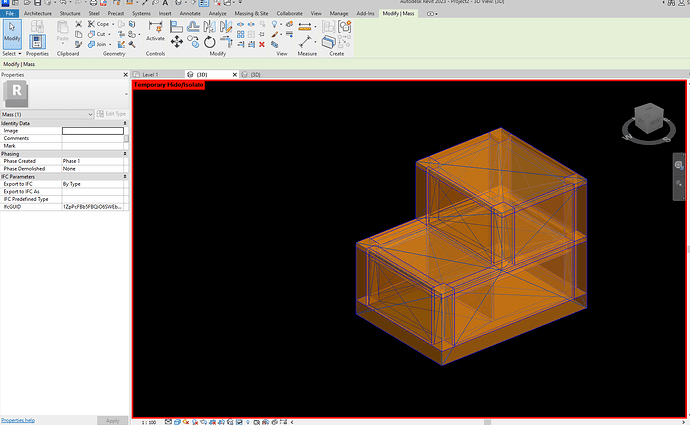This screenshot has height=425, width=690.
Task: Switch to the Level 1 view tab
Action: (150, 75)
